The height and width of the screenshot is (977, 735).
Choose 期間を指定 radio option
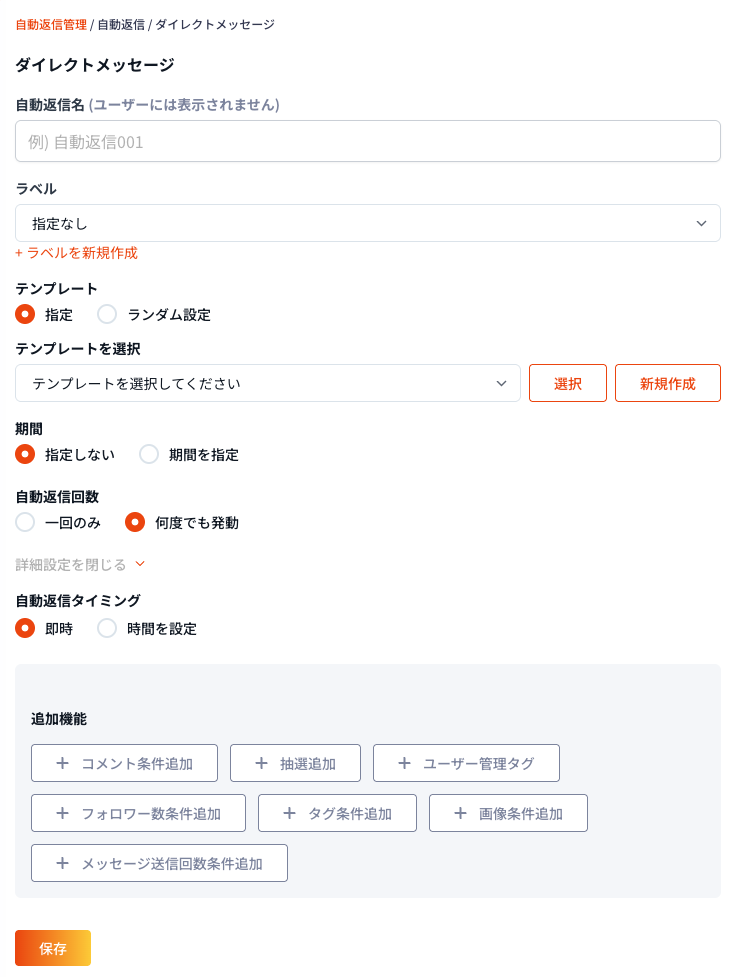click(149, 454)
